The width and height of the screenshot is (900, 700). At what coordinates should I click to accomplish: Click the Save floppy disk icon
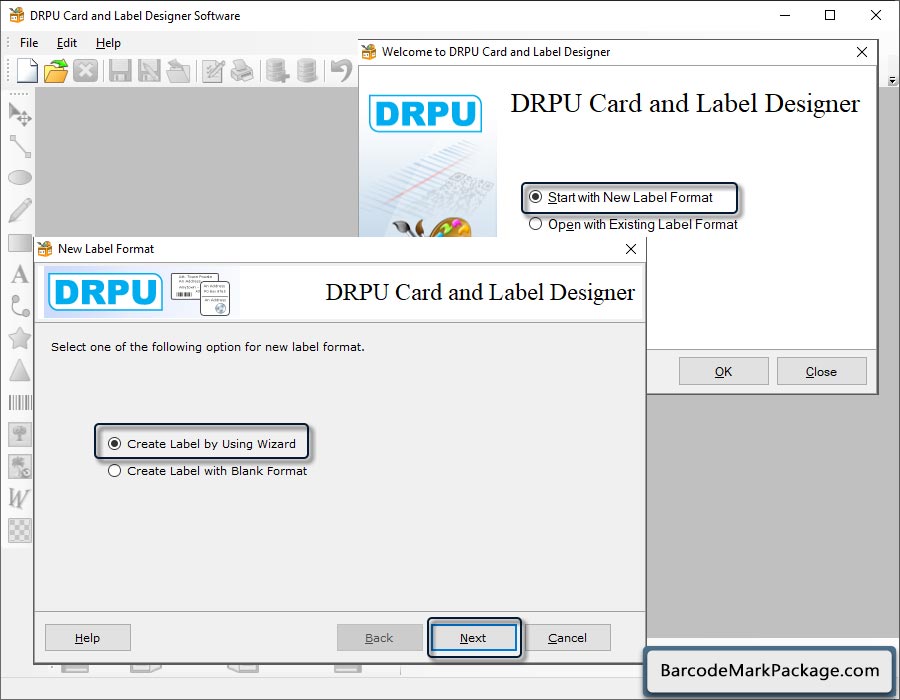(120, 71)
